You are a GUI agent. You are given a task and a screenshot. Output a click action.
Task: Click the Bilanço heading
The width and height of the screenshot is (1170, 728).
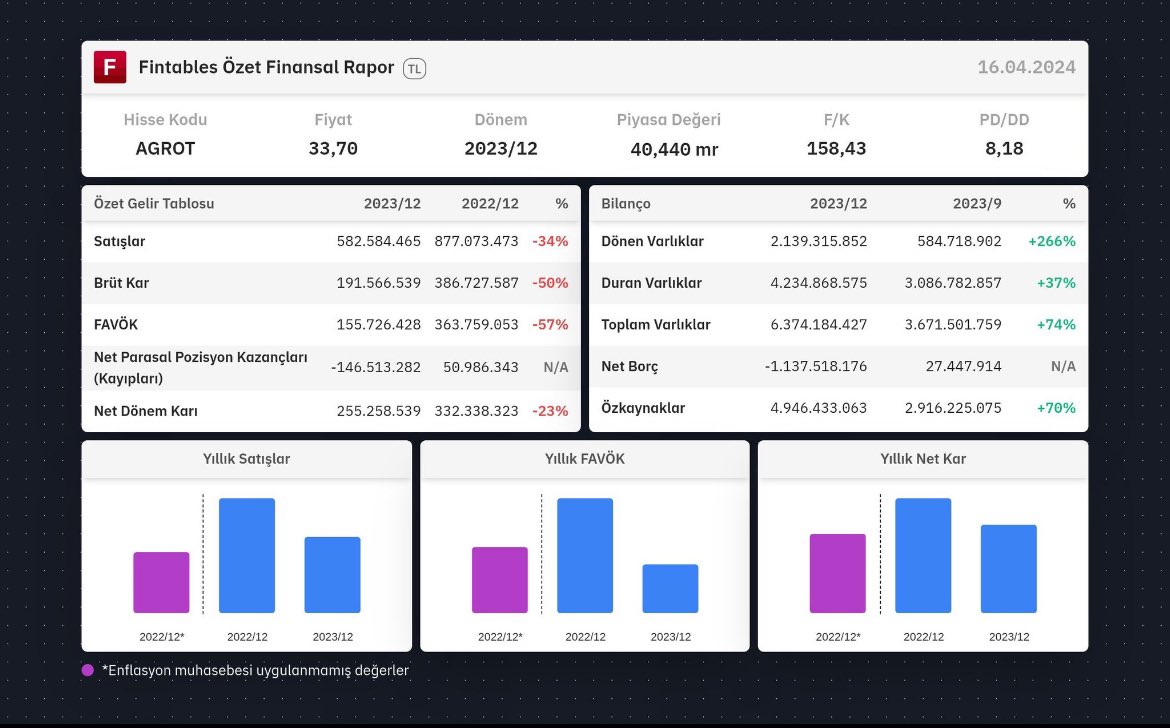626,204
